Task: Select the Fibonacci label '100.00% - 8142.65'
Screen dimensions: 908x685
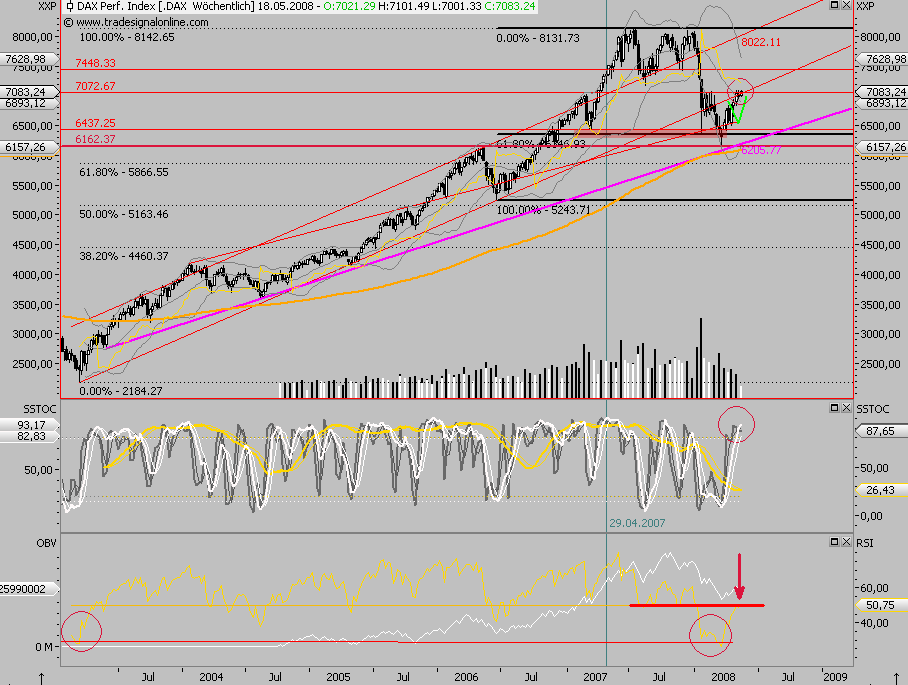Action: point(127,37)
